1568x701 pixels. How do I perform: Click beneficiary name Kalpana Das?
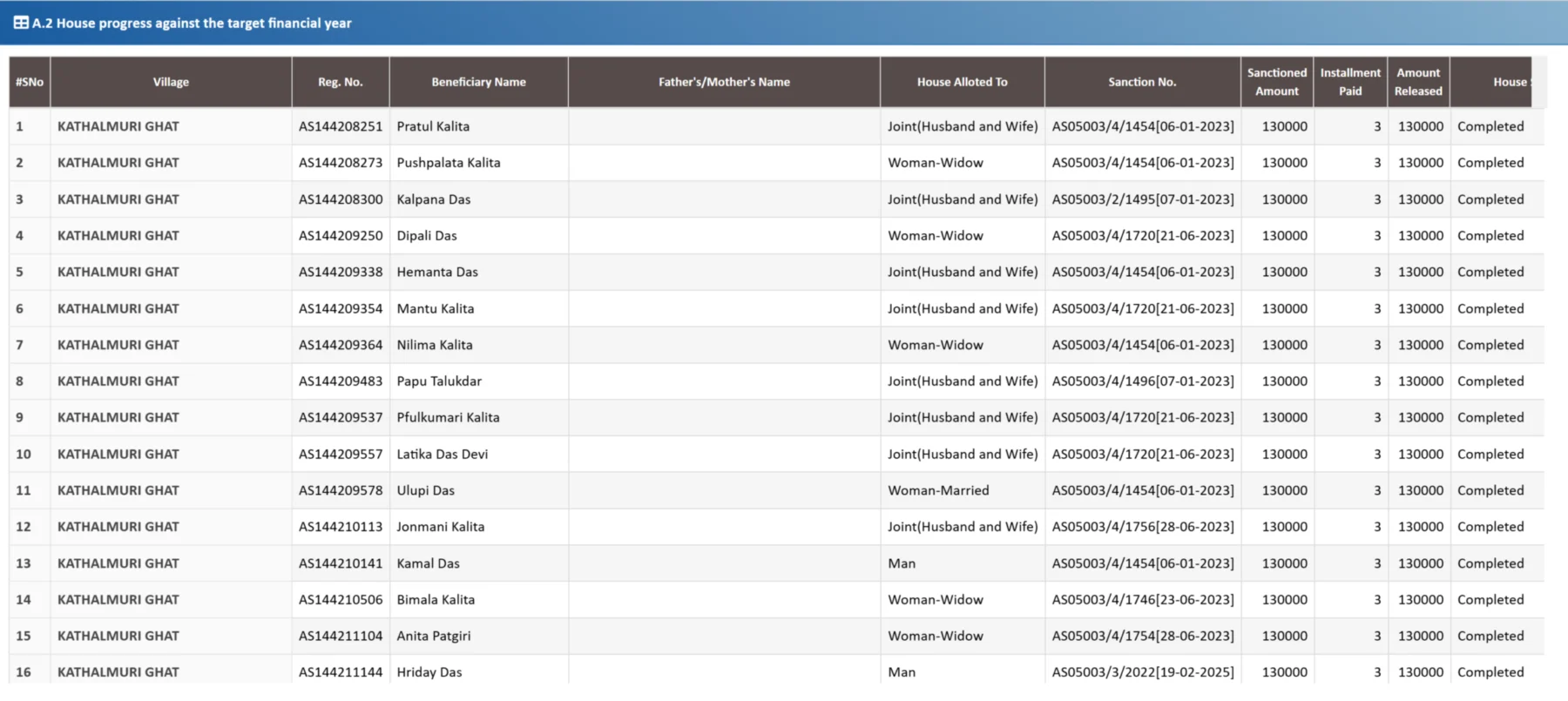(434, 199)
